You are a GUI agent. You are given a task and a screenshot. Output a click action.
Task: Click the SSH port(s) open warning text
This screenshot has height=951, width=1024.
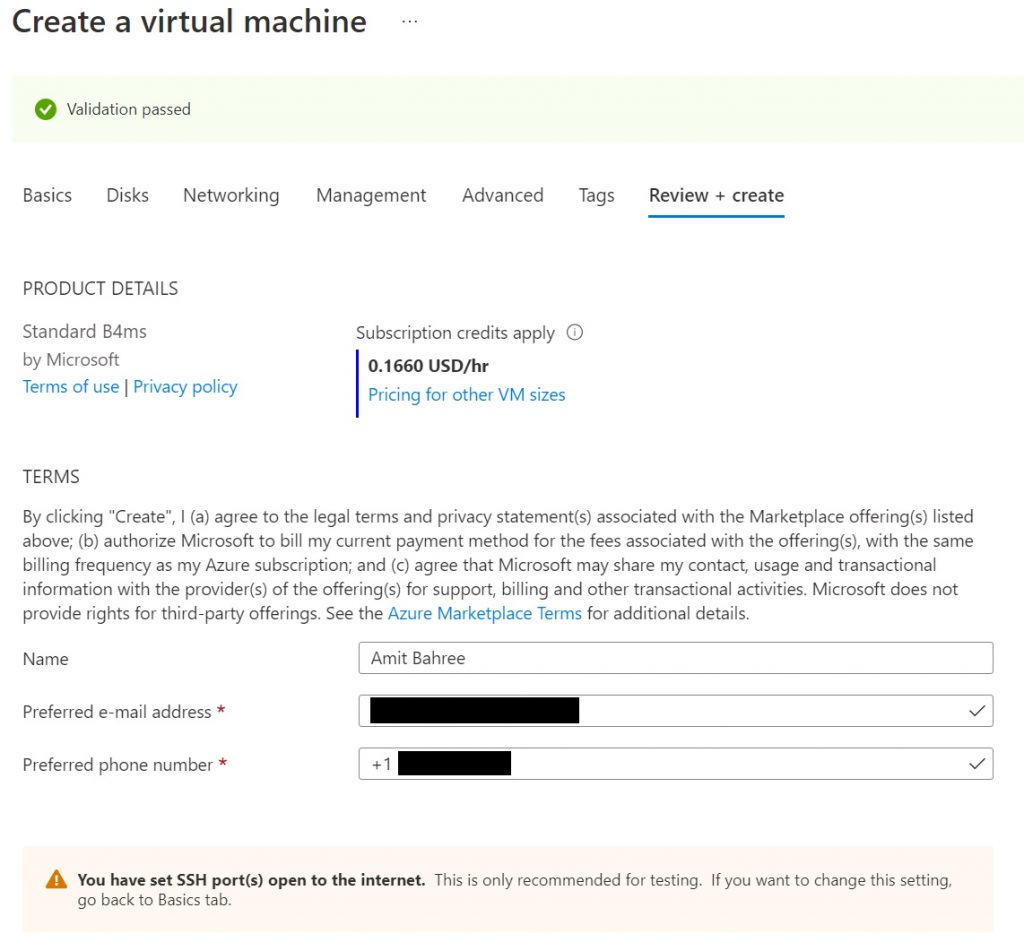tap(515, 889)
